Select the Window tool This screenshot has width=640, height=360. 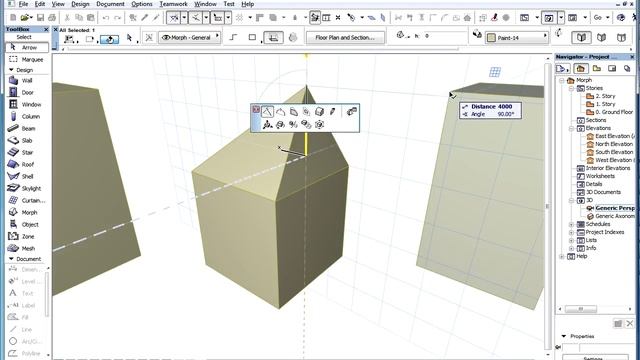tap(27, 104)
